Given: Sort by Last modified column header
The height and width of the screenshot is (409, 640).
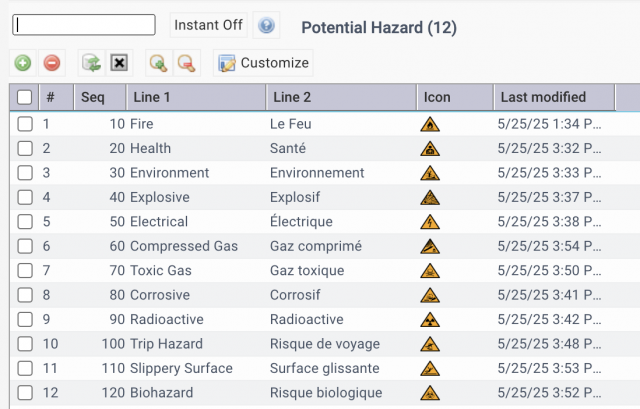Looking at the screenshot, I should [554, 97].
